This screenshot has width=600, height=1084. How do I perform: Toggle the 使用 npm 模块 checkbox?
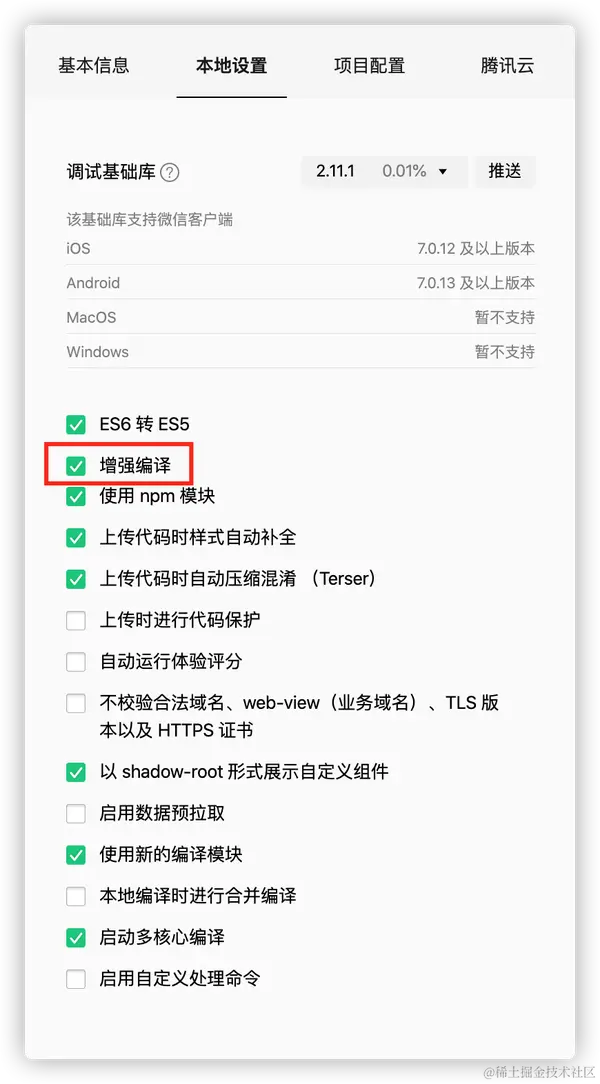tap(76, 496)
